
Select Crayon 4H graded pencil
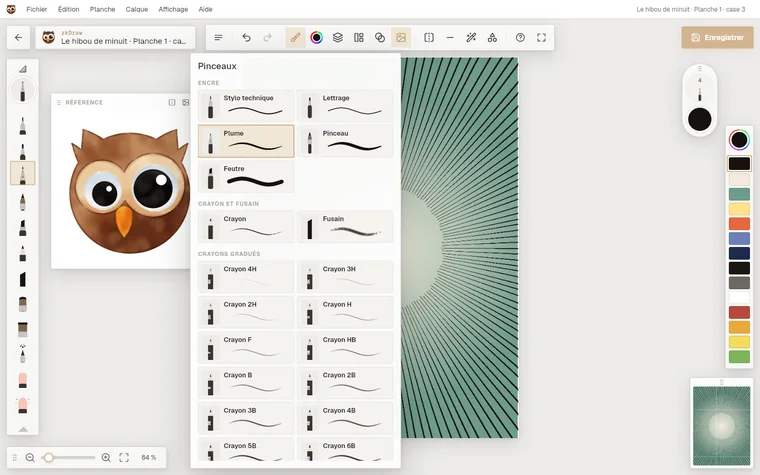pos(246,277)
